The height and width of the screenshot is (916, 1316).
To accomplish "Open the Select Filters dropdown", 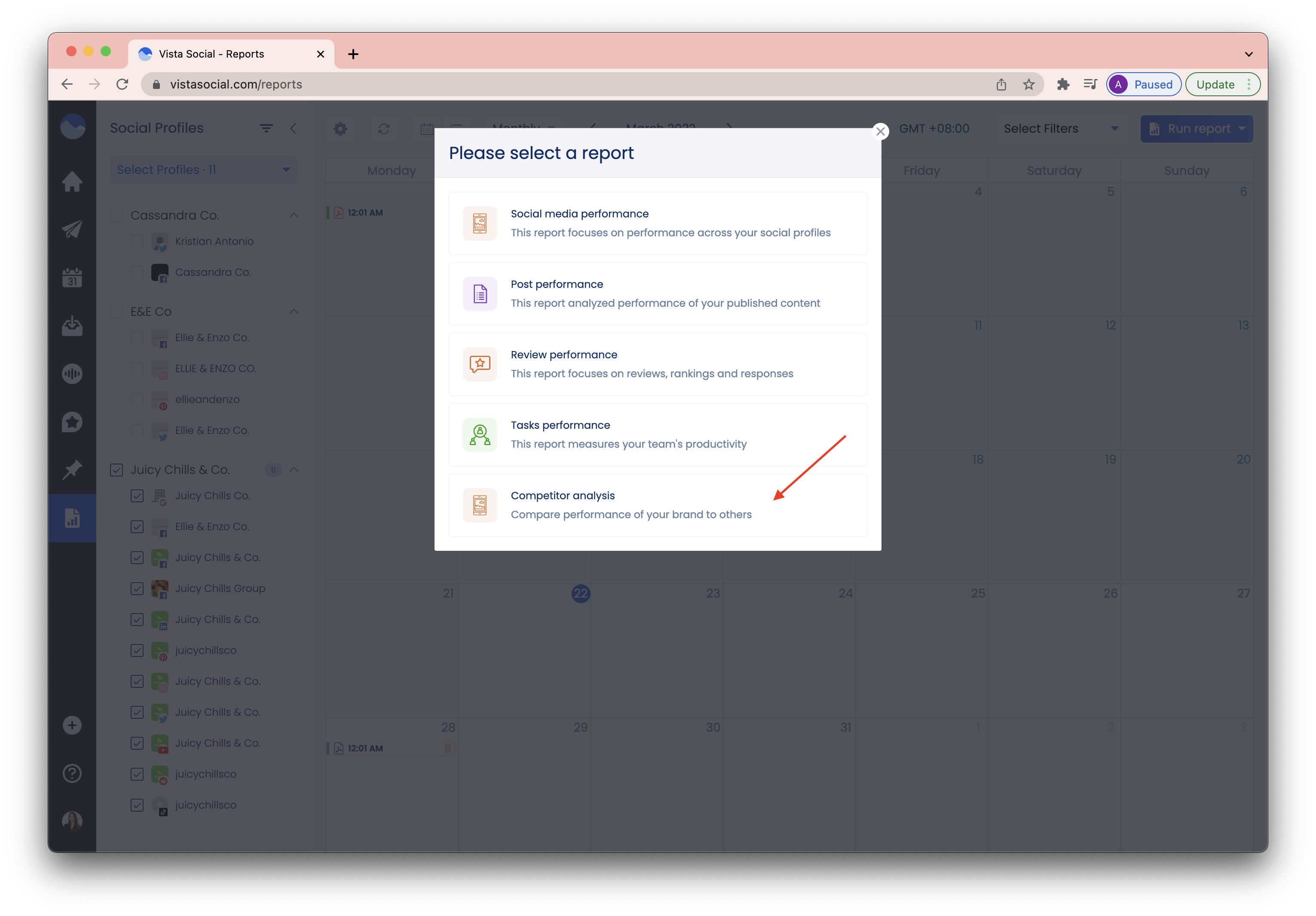I will click(x=1061, y=129).
